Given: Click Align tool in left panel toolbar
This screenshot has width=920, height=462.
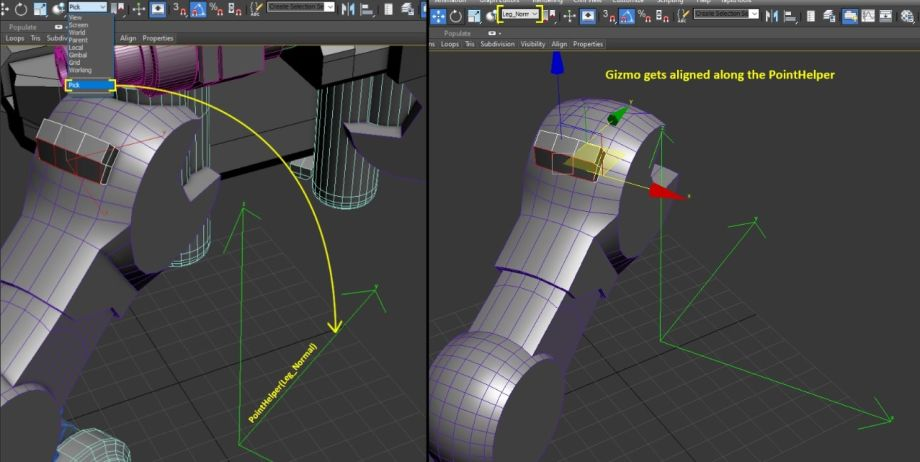Looking at the screenshot, I should pyautogui.click(x=367, y=9).
